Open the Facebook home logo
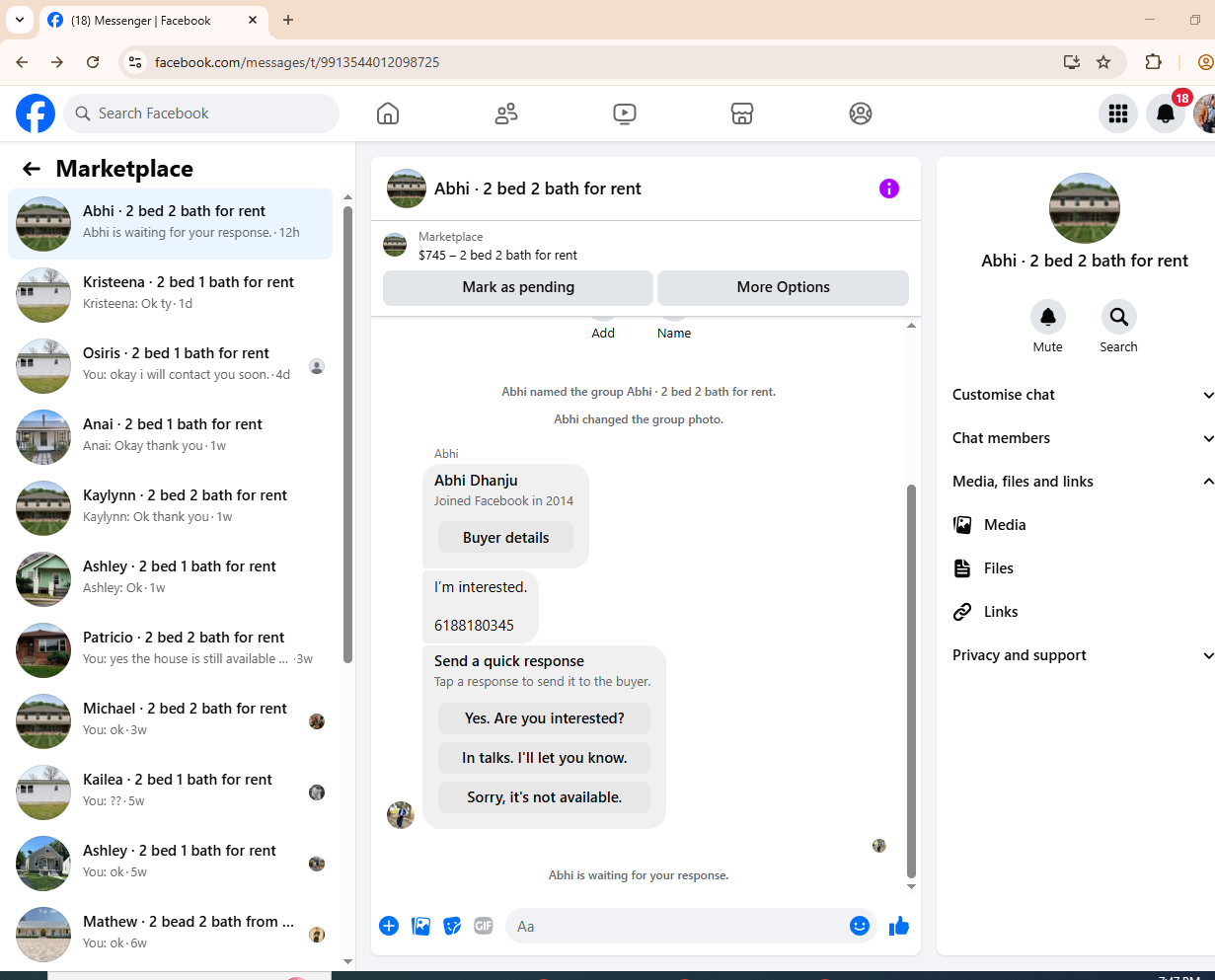Image resolution: width=1215 pixels, height=980 pixels. [x=36, y=113]
